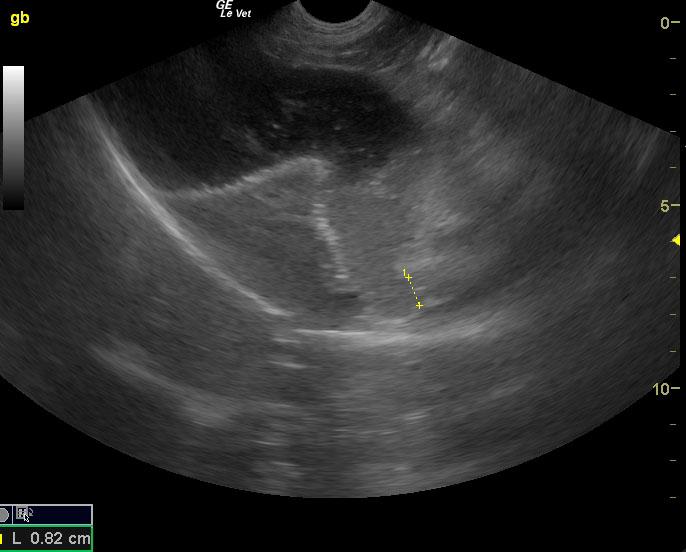Click the yellow focal zone arrow marker

click(x=677, y=240)
